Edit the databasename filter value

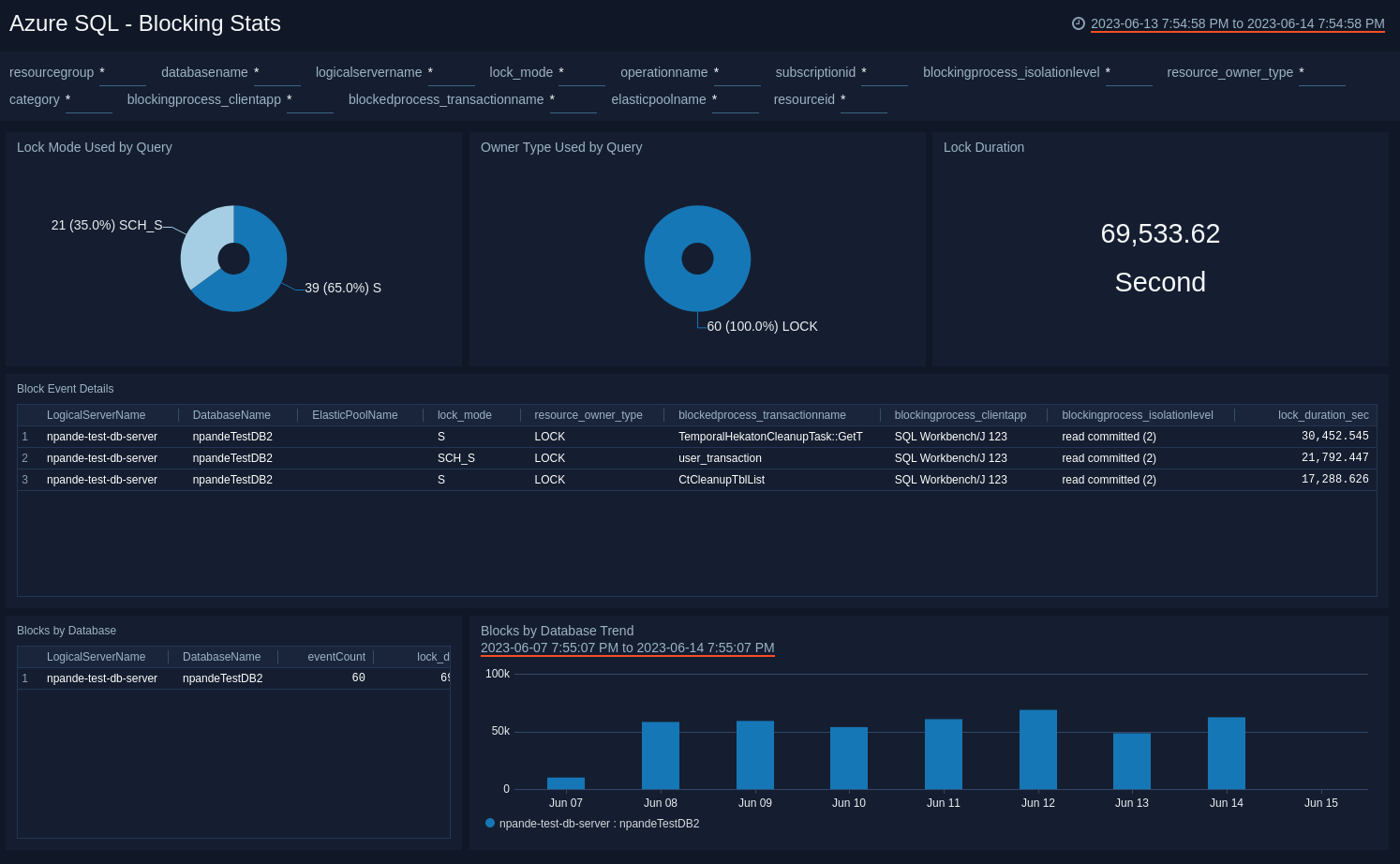pyautogui.click(x=277, y=73)
